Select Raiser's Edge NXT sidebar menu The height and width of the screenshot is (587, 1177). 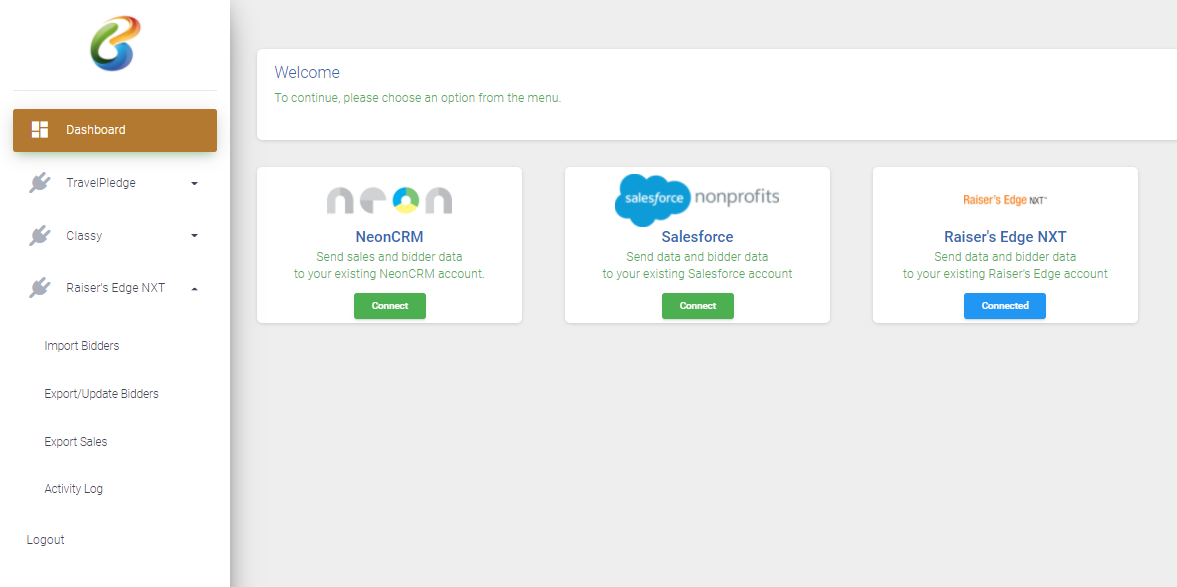pos(115,288)
